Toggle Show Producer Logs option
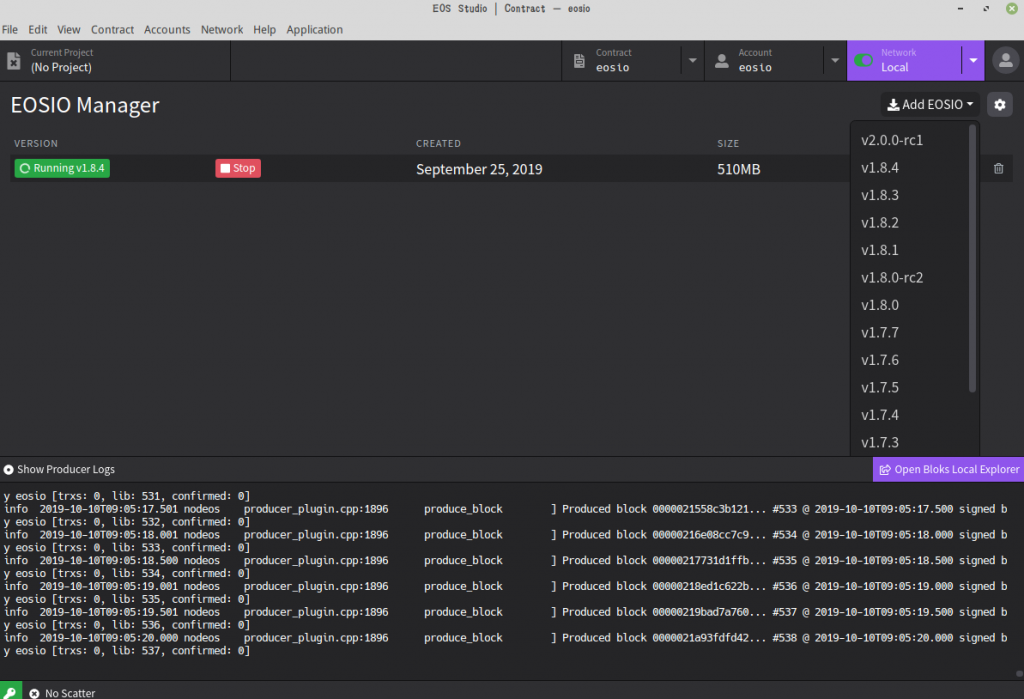 59,469
